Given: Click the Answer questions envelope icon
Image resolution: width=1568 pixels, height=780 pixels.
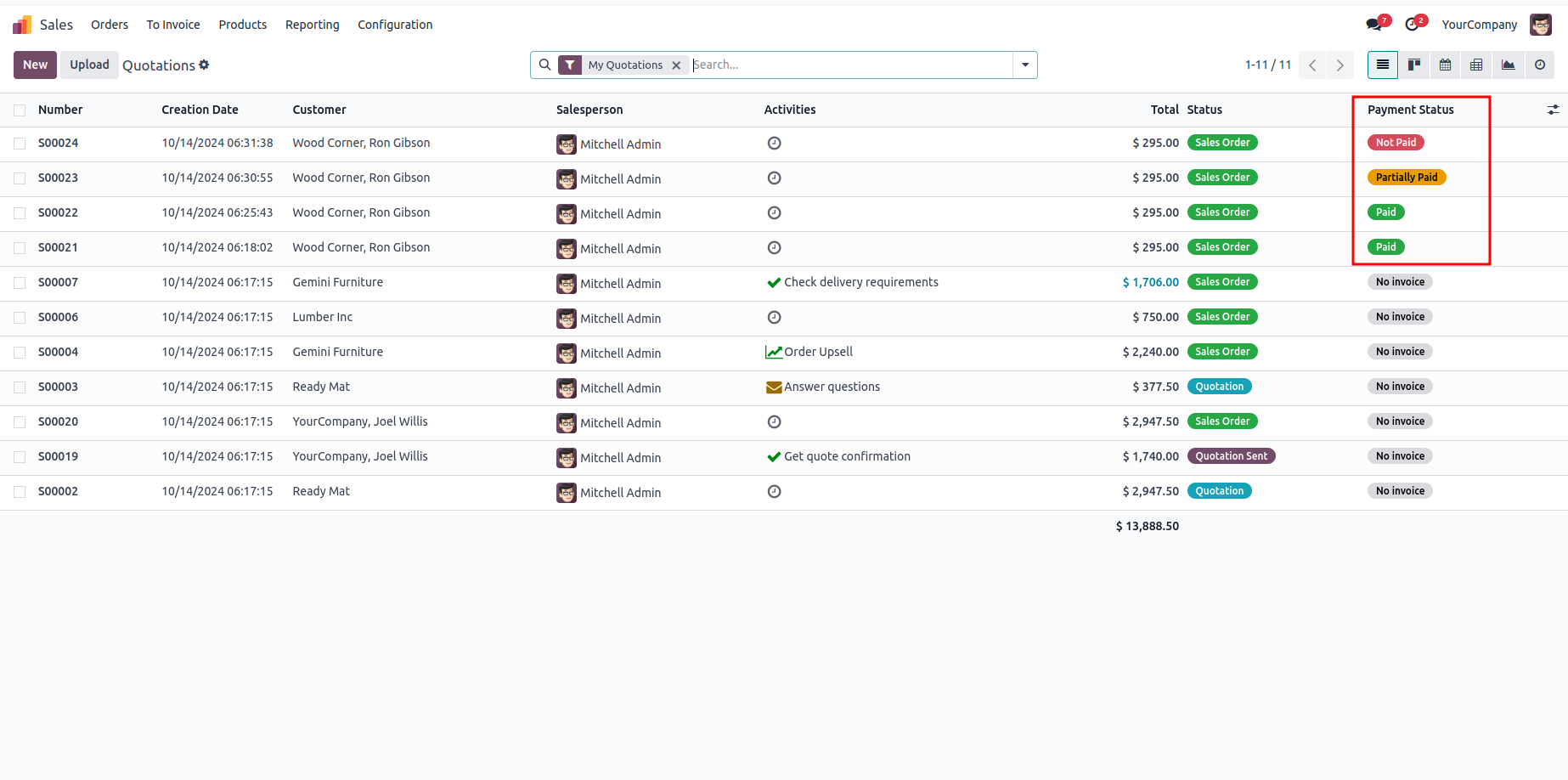Looking at the screenshot, I should pos(774,387).
